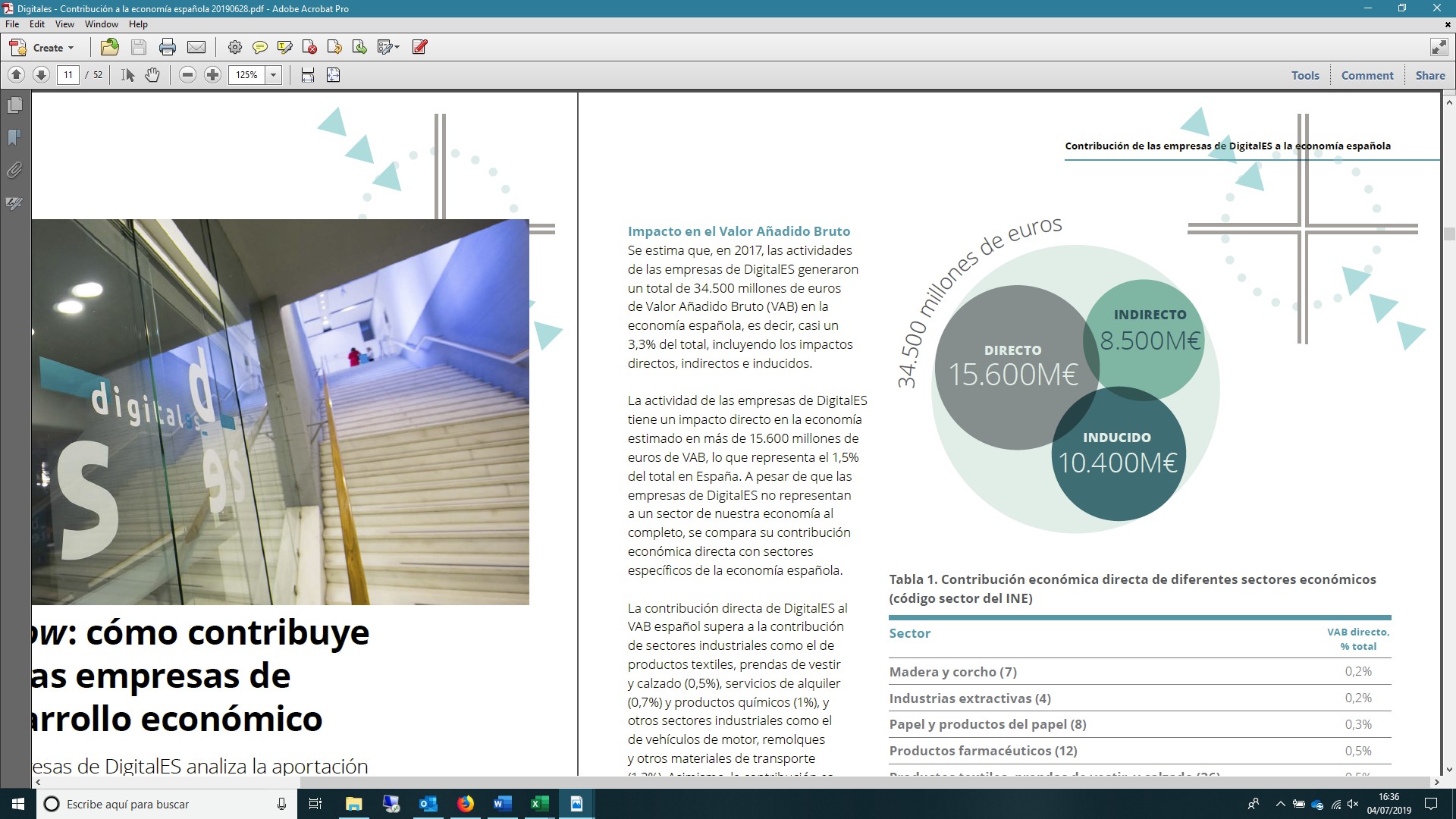
Task: Click the Open file folder icon
Action: [x=110, y=48]
